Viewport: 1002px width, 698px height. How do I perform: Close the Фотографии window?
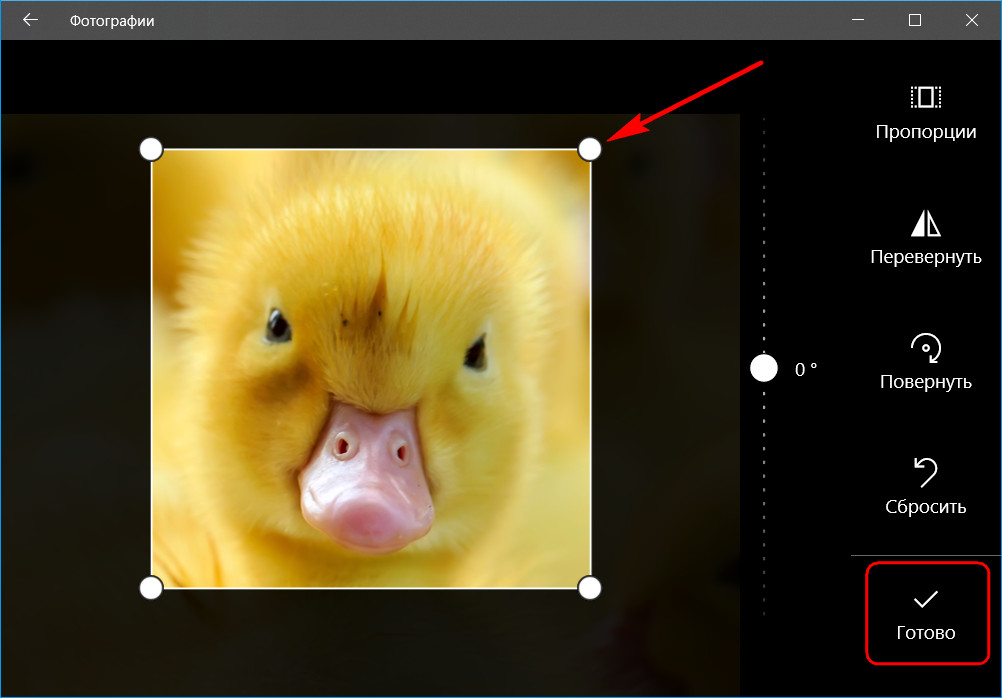[x=972, y=20]
